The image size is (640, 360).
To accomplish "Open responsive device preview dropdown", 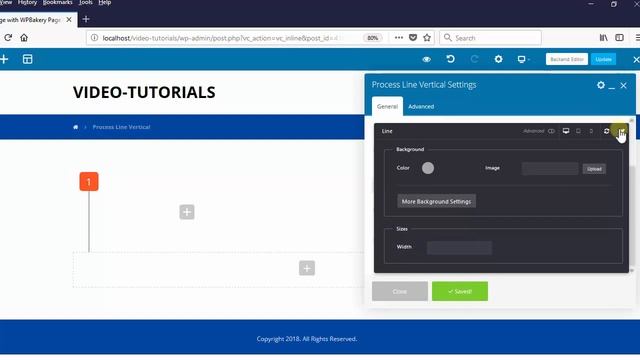I will tap(523, 60).
